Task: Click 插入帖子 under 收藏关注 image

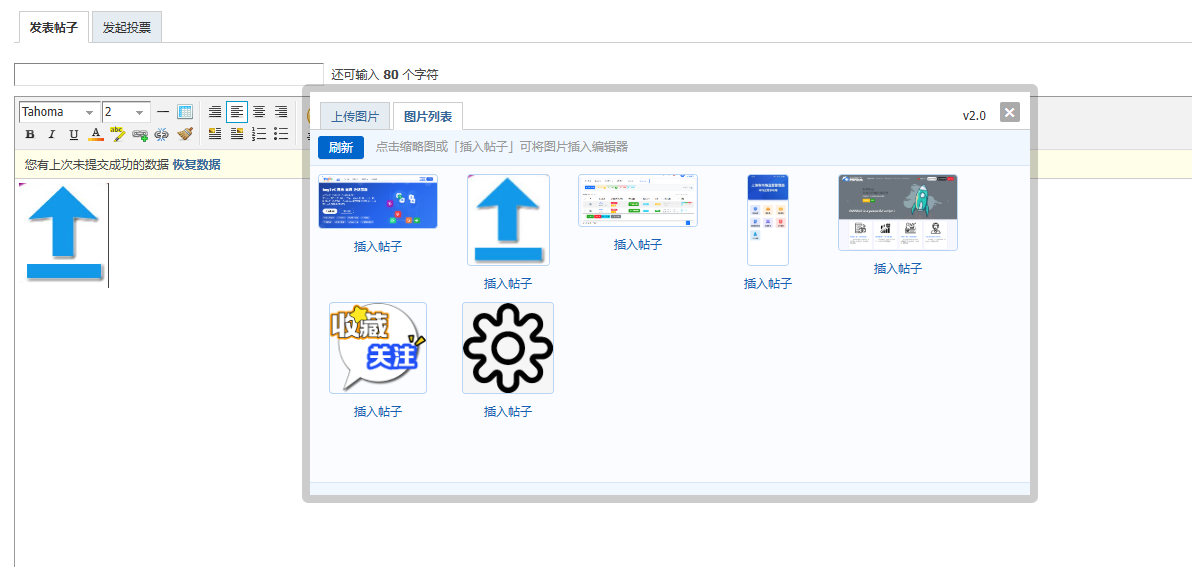Action: click(x=378, y=411)
